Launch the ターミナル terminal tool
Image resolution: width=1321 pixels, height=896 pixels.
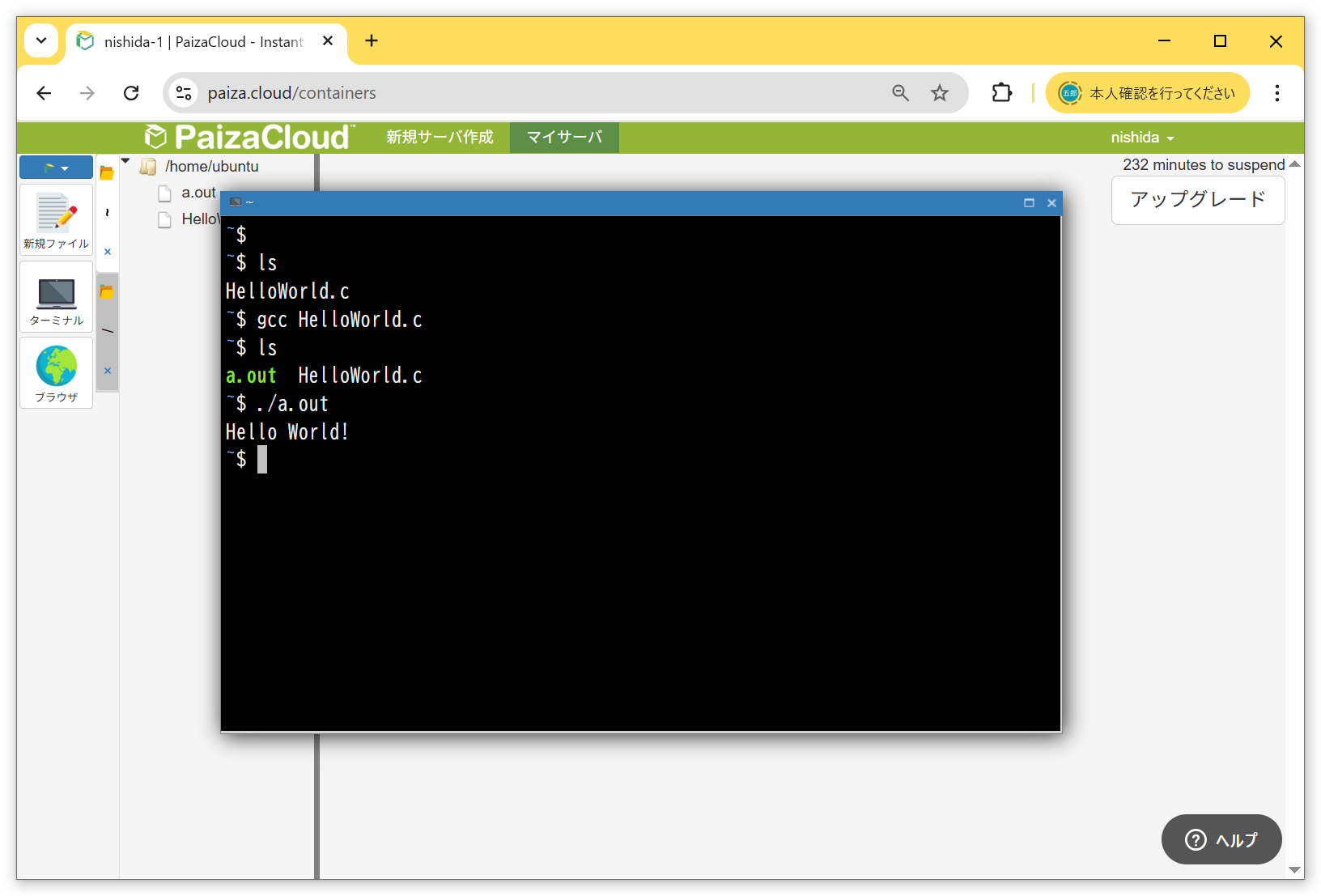coord(56,297)
